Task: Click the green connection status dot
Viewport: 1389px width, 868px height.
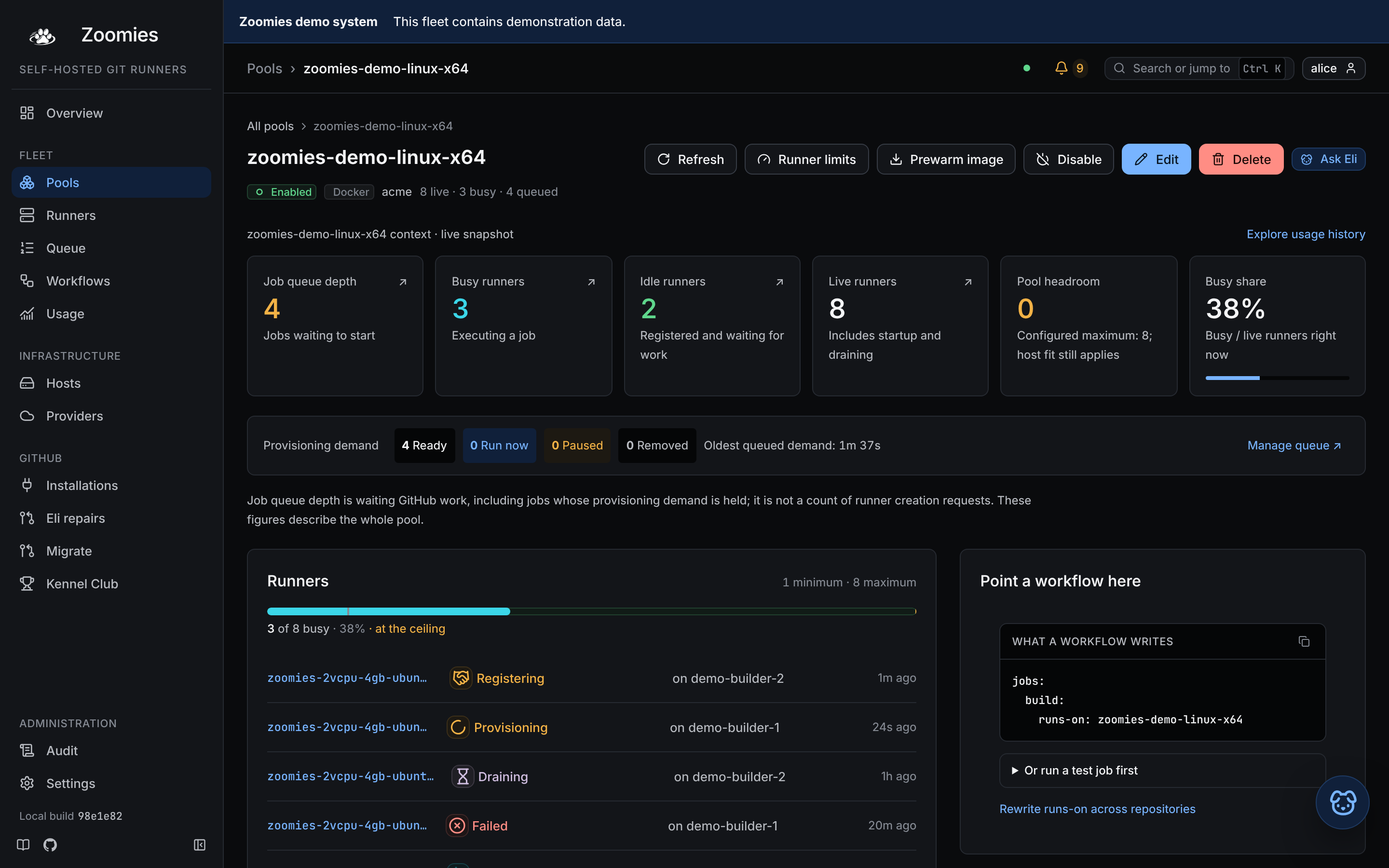Action: click(x=1027, y=68)
